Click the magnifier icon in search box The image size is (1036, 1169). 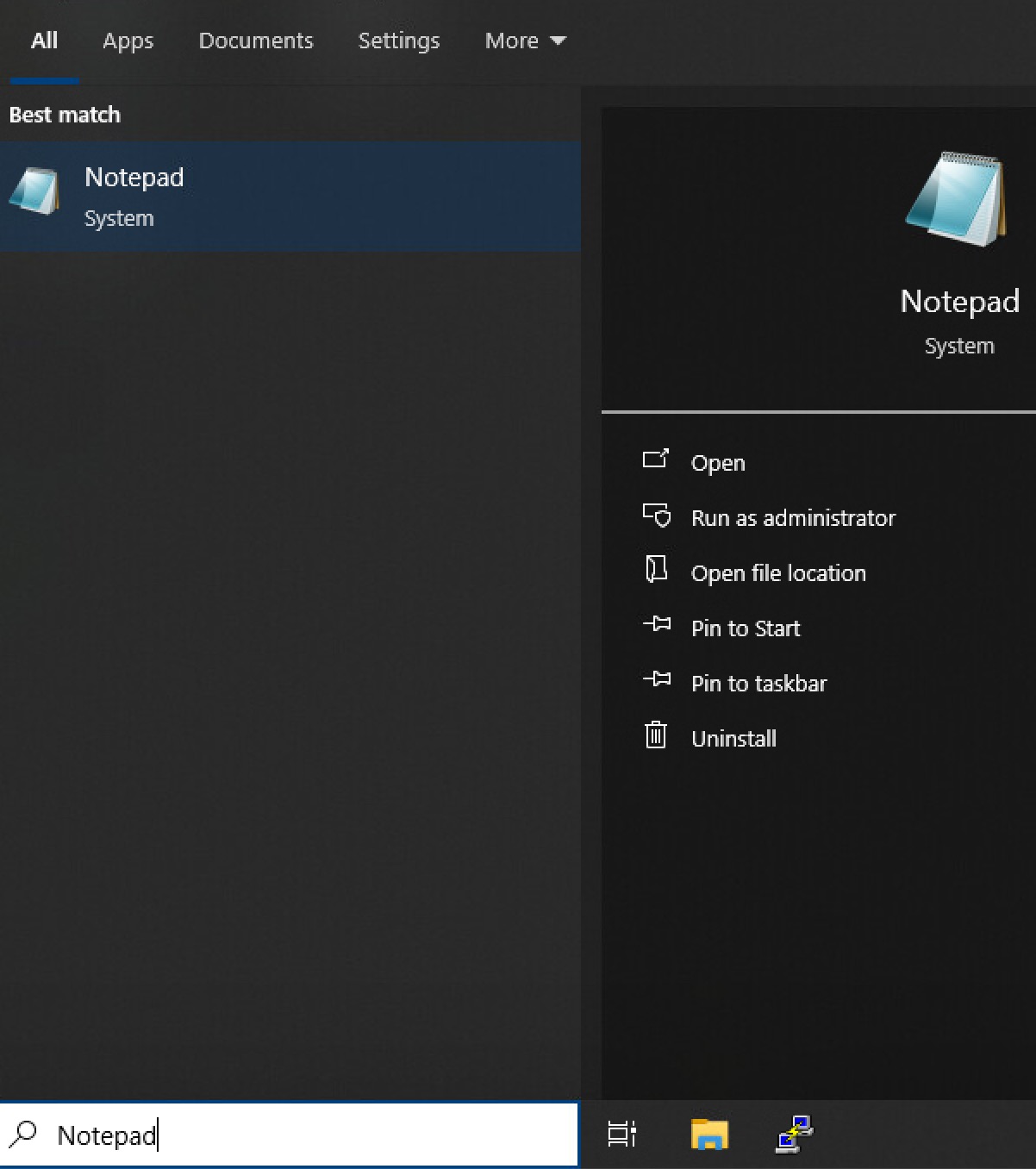[x=24, y=1134]
